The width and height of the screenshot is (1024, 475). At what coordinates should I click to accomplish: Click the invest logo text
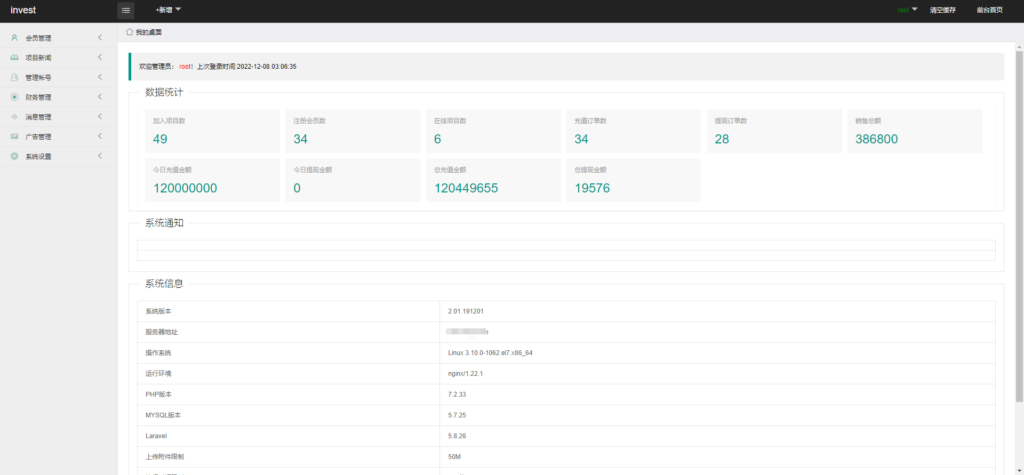pyautogui.click(x=24, y=10)
